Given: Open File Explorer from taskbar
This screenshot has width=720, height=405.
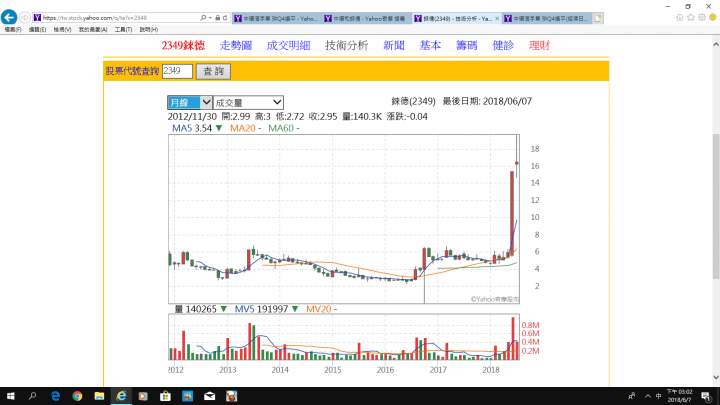Looking at the screenshot, I should click(x=99, y=396).
